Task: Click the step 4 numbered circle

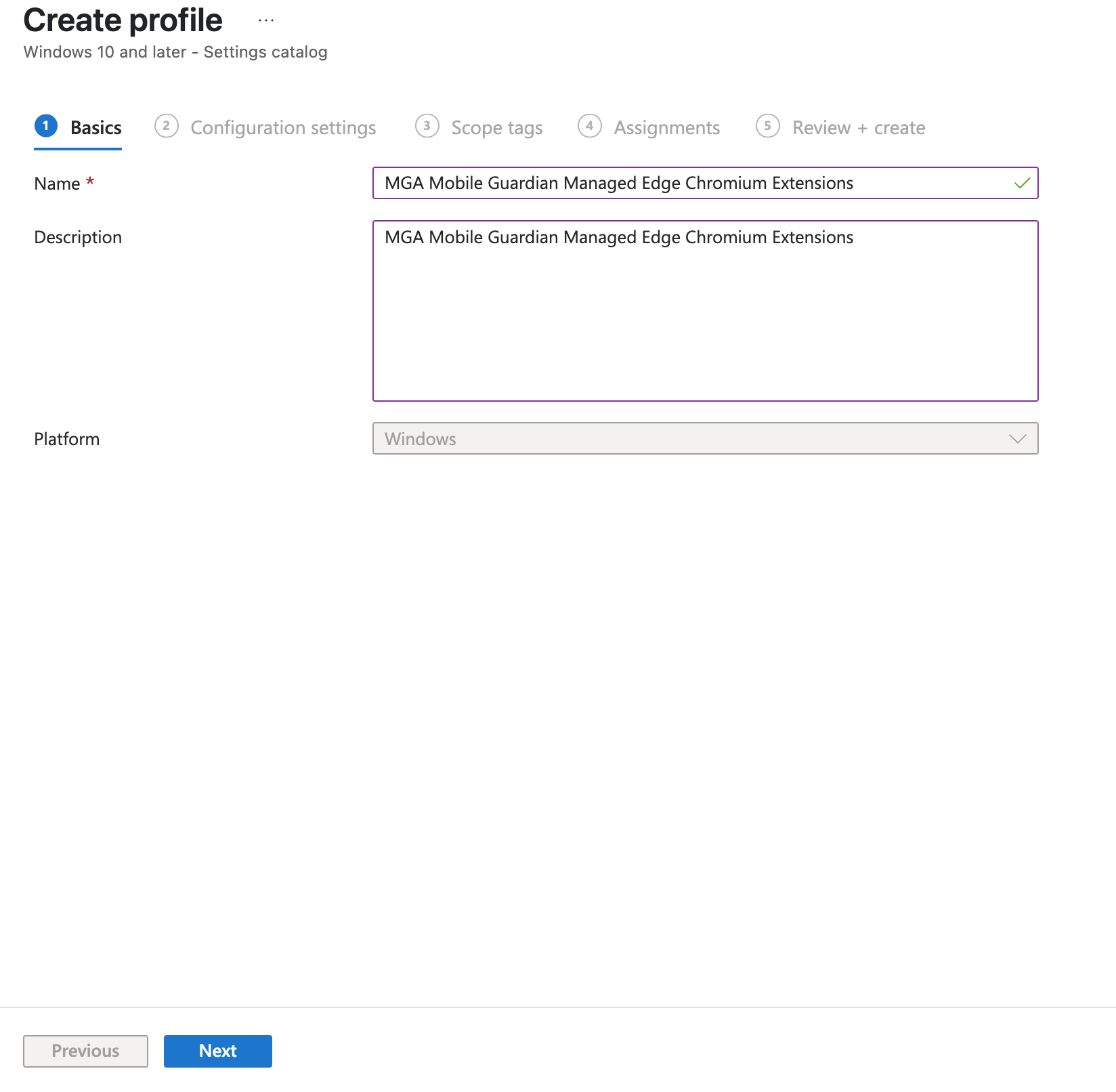Action: coord(589,126)
